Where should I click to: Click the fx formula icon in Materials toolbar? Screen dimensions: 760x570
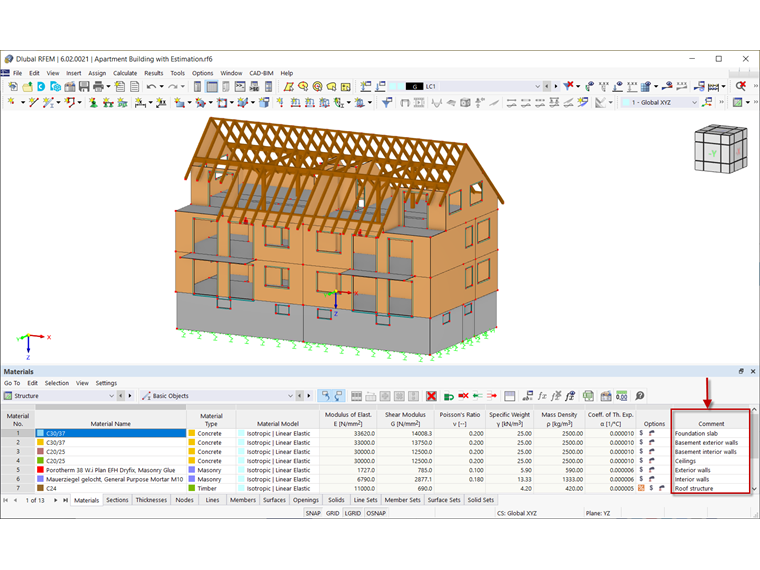(x=542, y=396)
